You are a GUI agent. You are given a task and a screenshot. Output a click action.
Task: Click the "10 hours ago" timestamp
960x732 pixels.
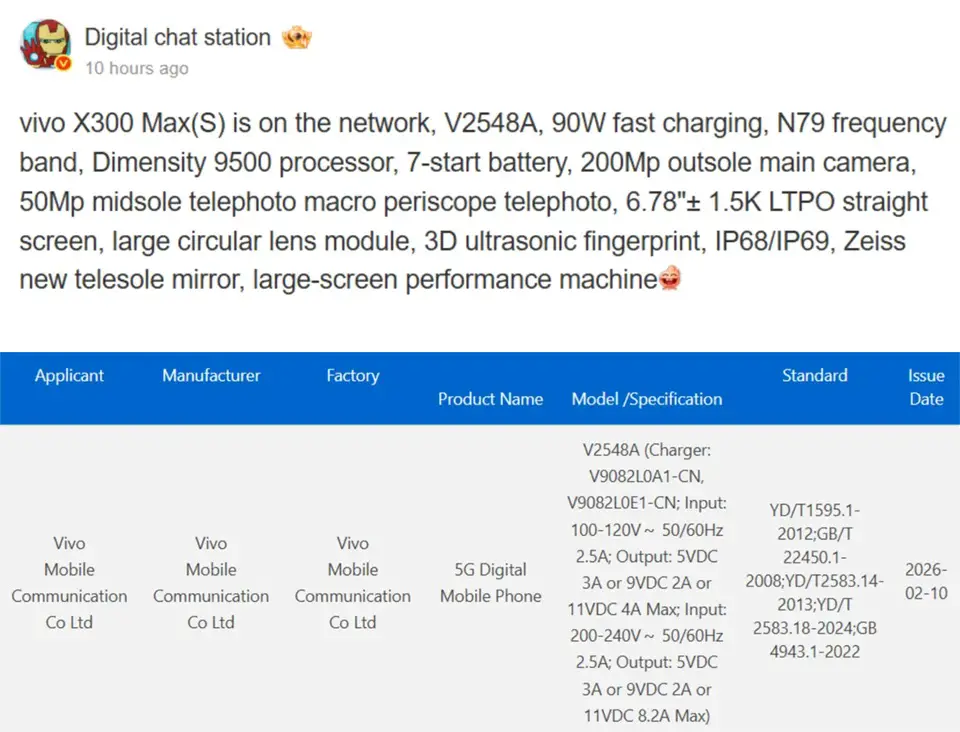[x=136, y=68]
